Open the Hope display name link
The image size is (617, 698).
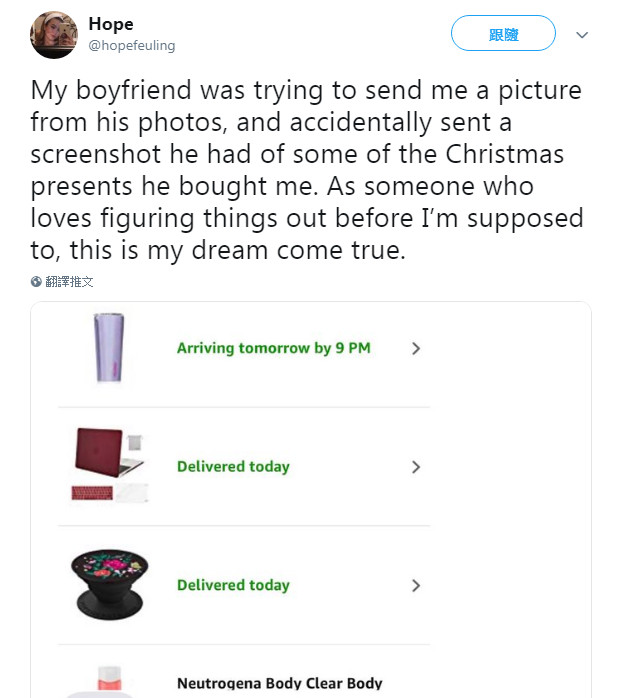(x=111, y=24)
